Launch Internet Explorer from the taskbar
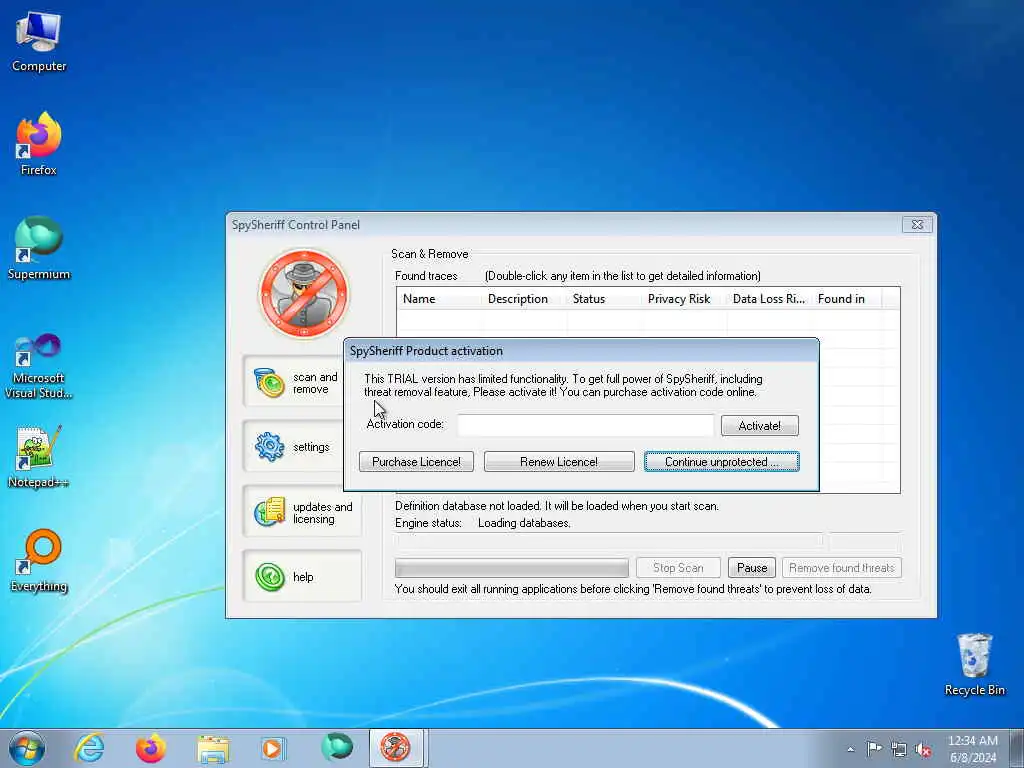 [x=89, y=748]
